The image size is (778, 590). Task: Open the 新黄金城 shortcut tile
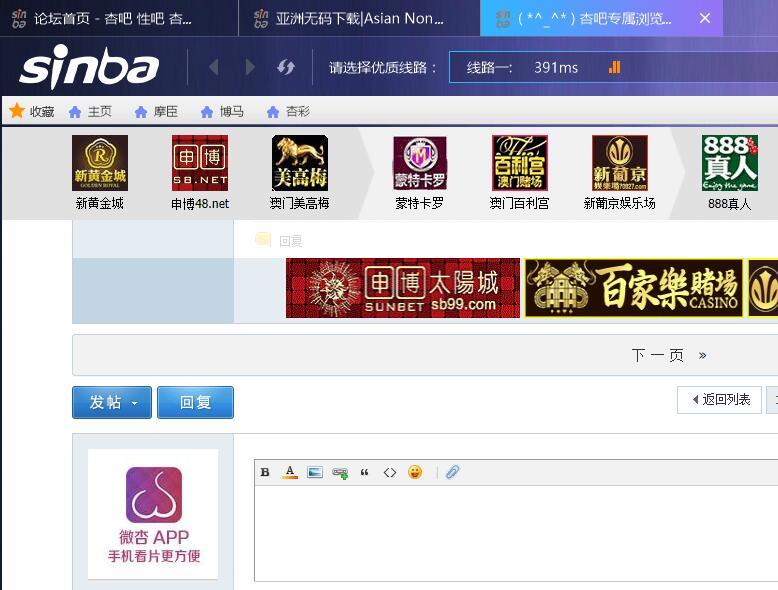click(100, 172)
